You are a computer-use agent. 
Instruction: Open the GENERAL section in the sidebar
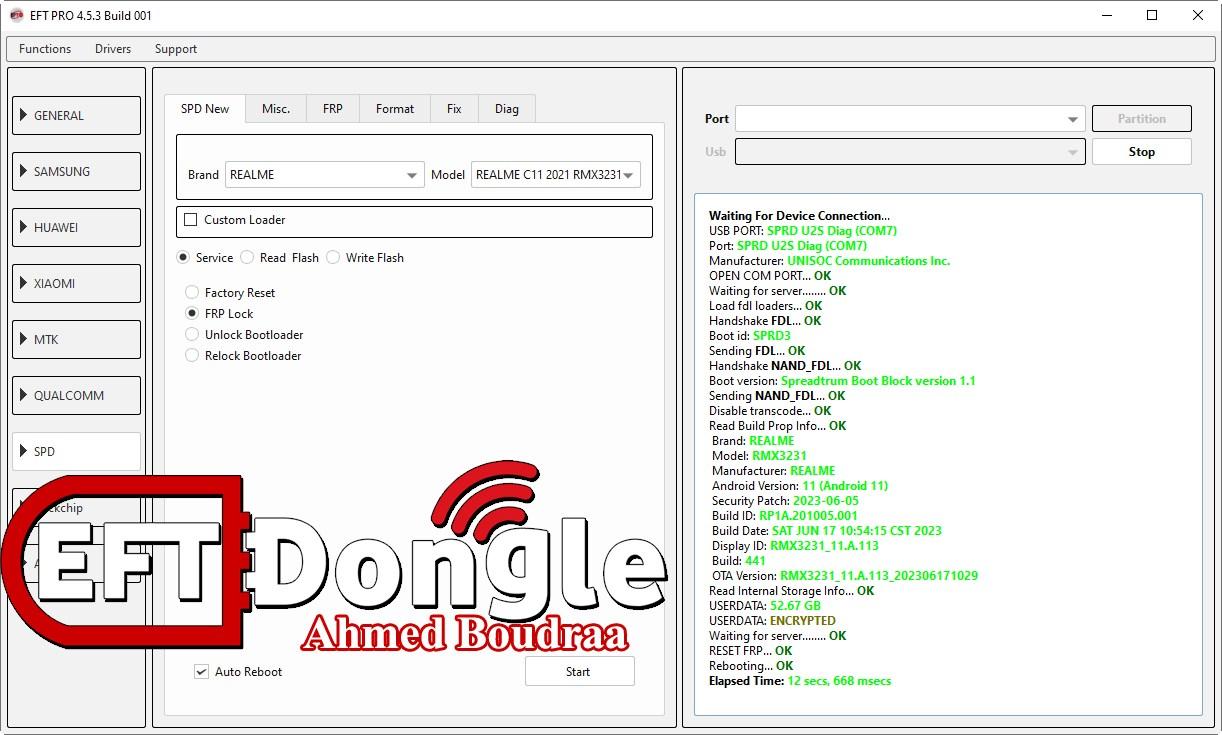76,115
